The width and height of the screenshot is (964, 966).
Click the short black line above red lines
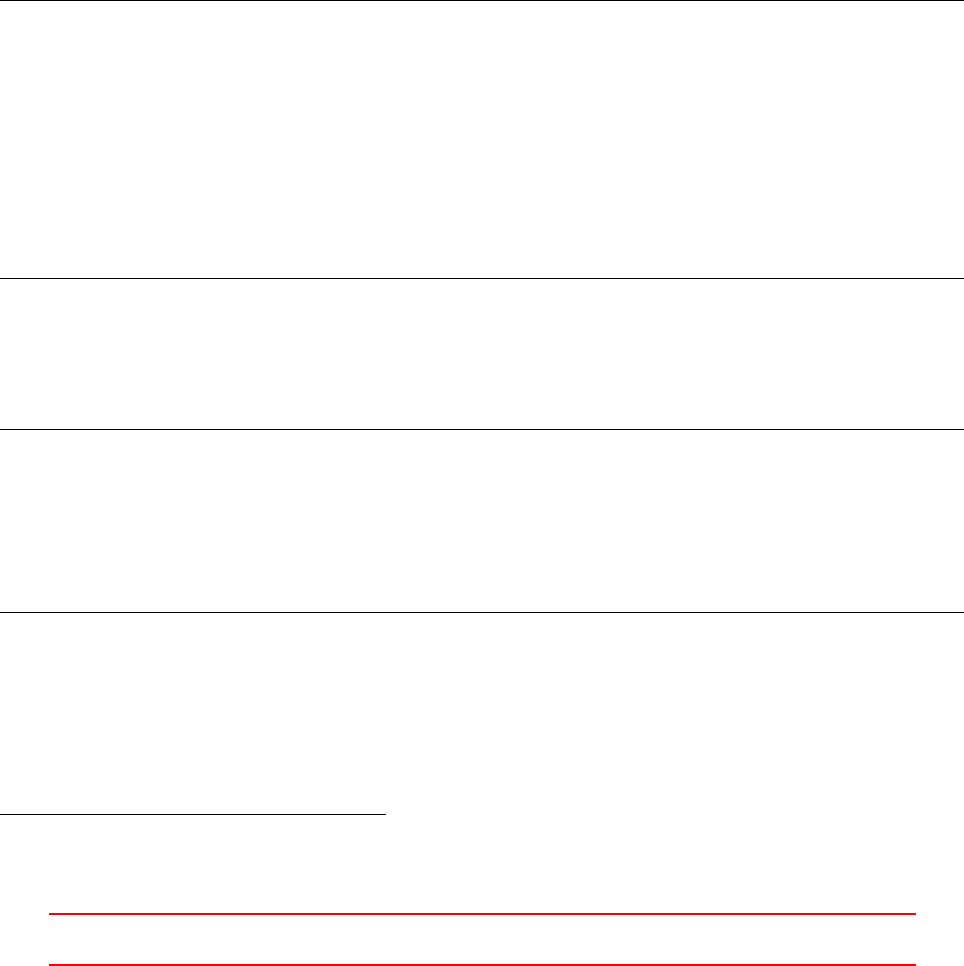193,814
